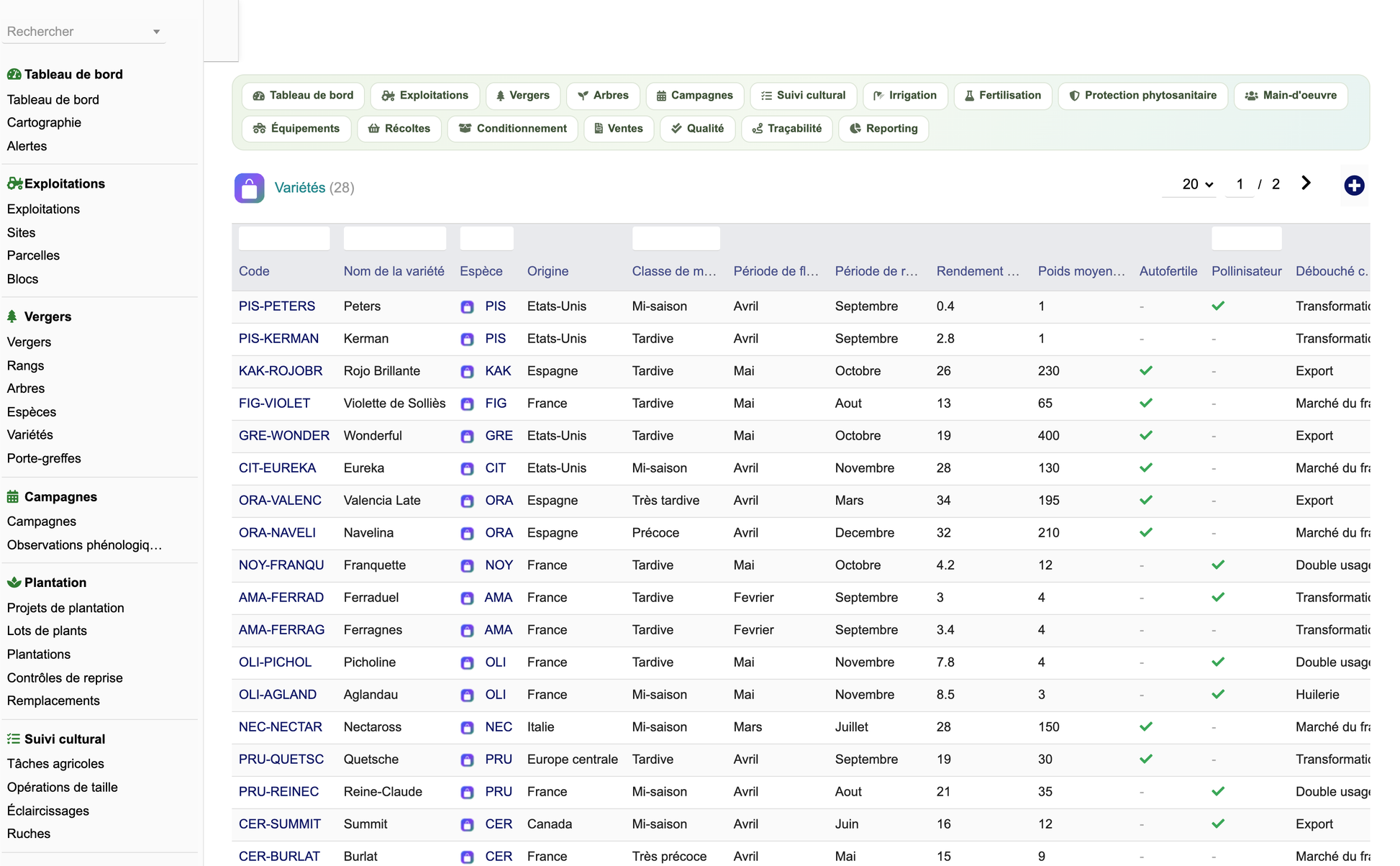Screen dimensions: 1400x866
Task: Open the Protection phytosanitaire tab
Action: coord(1142,96)
